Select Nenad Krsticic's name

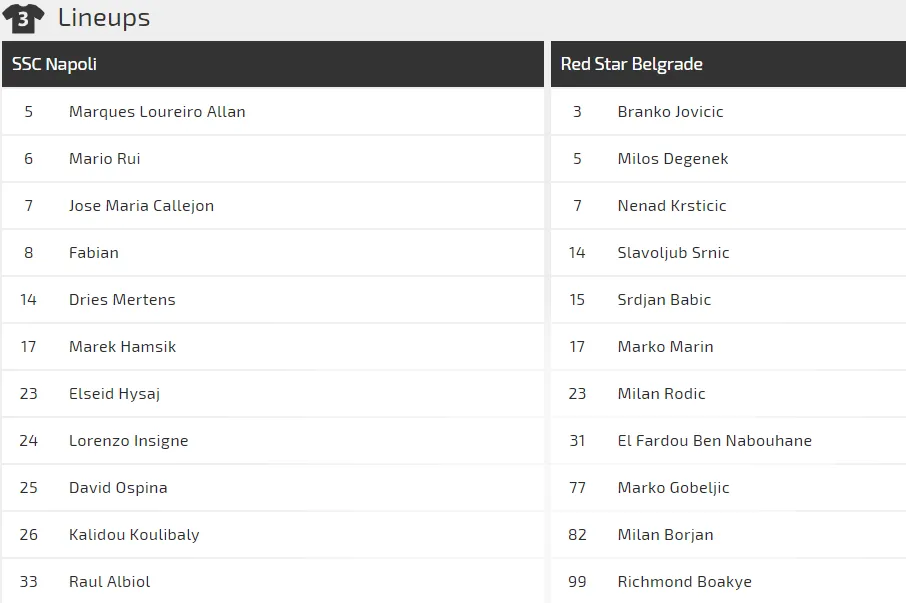click(672, 206)
